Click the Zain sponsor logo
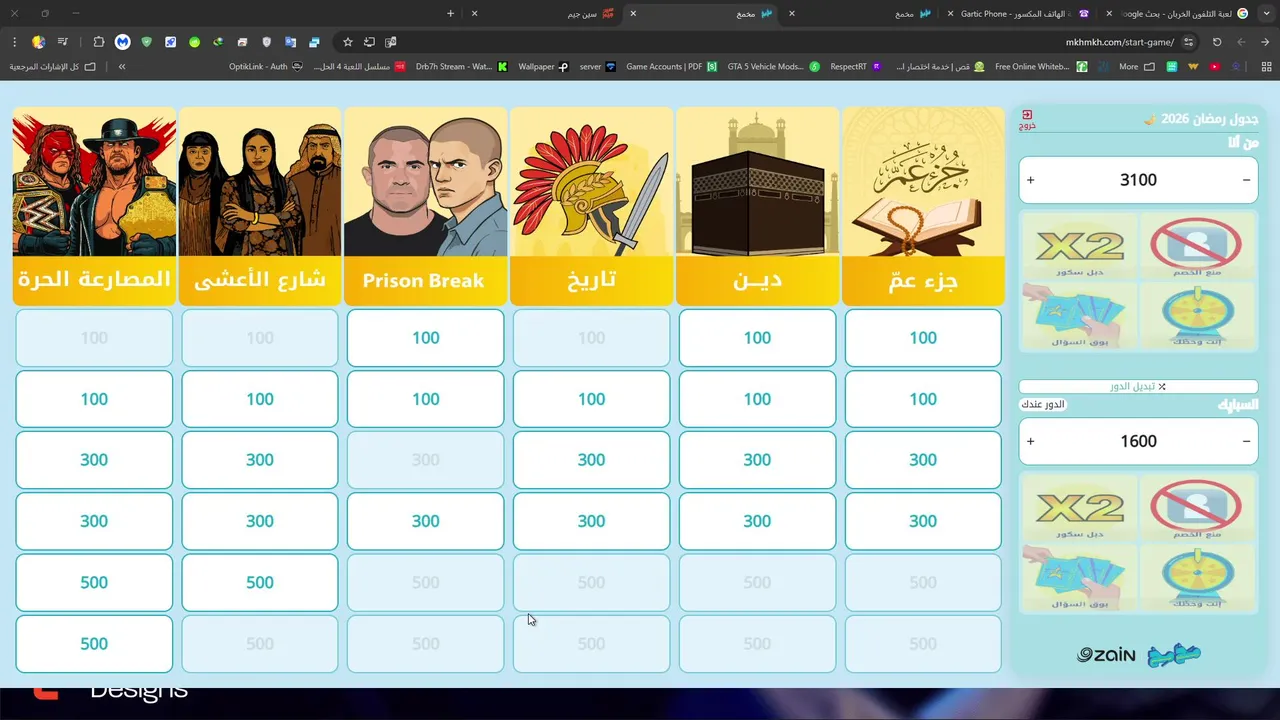This screenshot has height=720, width=1280. point(1106,656)
